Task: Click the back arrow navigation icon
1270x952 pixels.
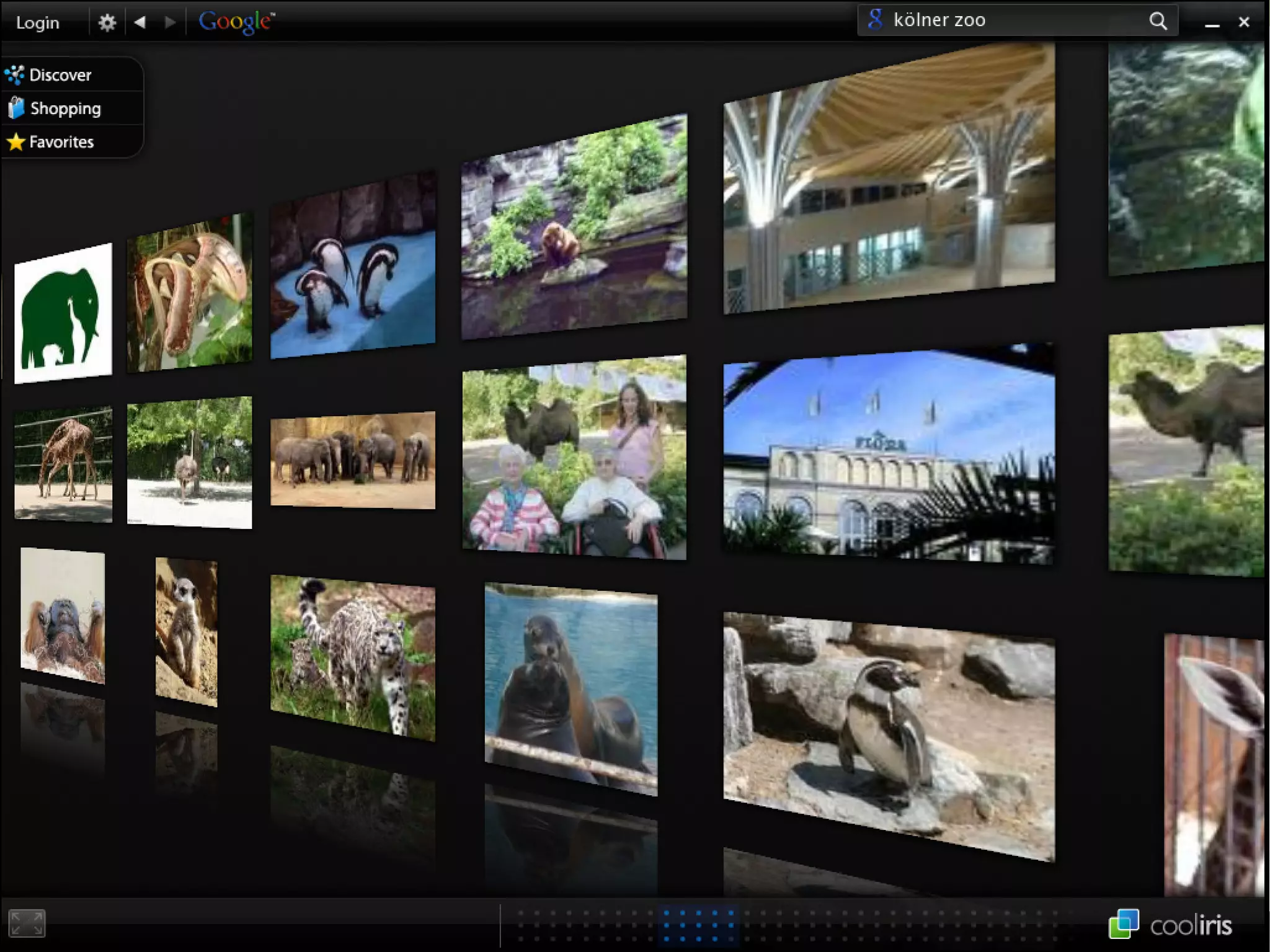Action: 140,22
